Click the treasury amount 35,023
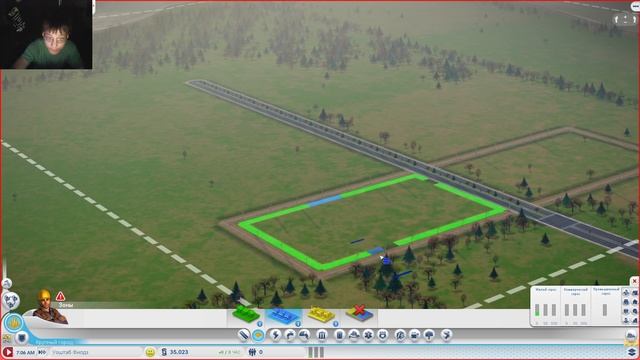The image size is (640, 360). pyautogui.click(x=179, y=352)
